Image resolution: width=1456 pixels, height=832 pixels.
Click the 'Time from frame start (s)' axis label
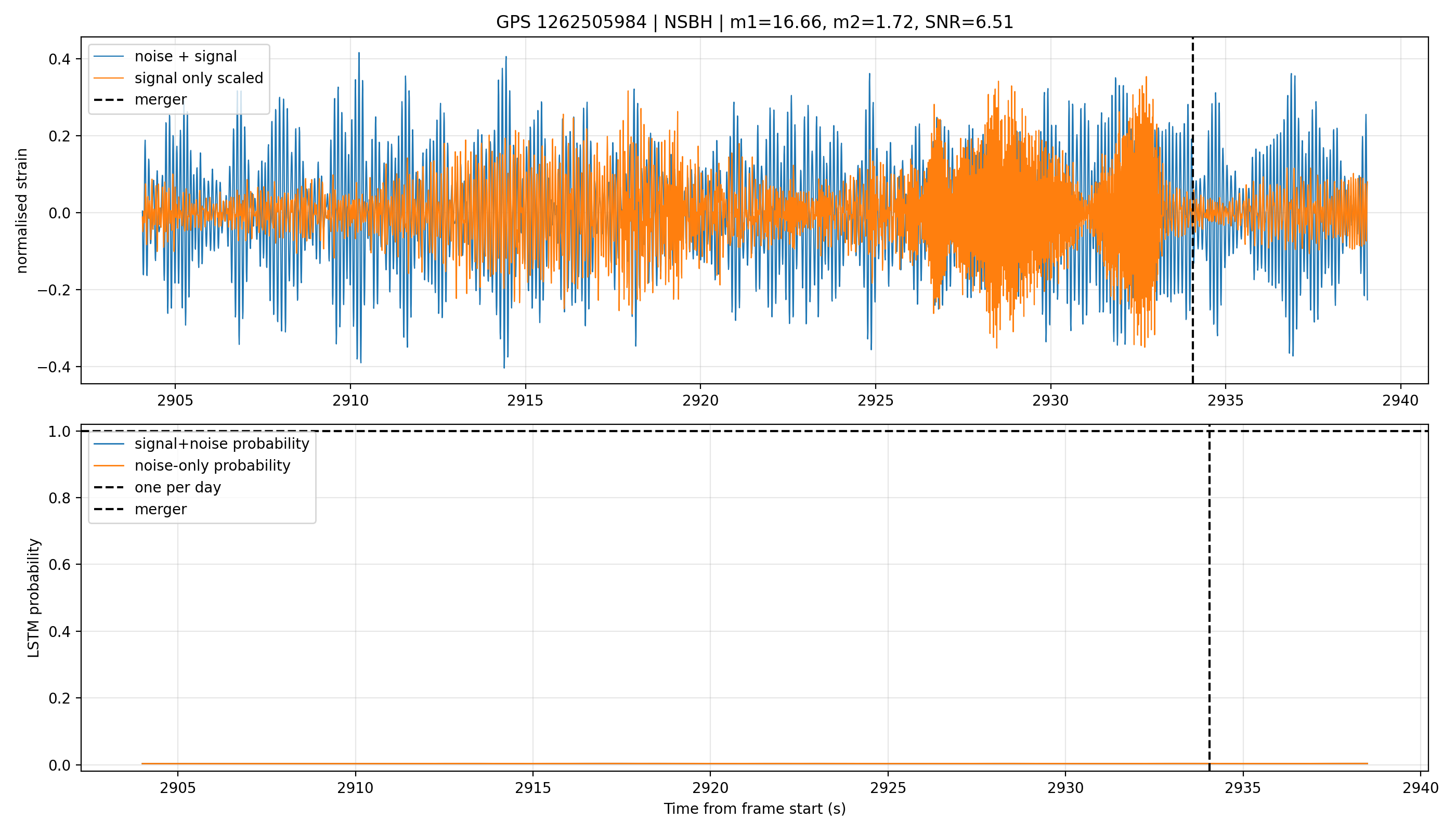click(x=755, y=809)
